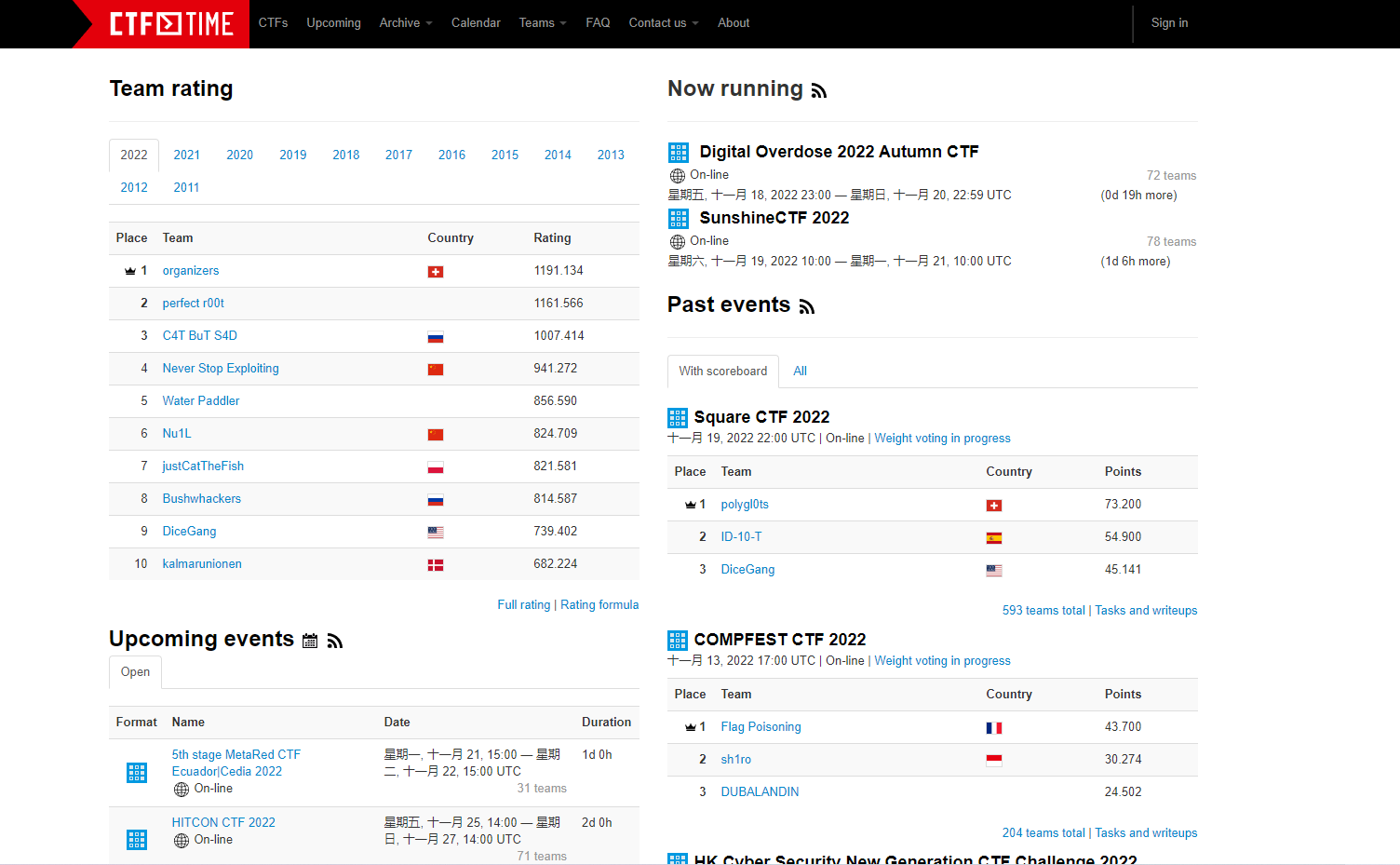
Task: Open the organizers team page
Action: (191, 271)
